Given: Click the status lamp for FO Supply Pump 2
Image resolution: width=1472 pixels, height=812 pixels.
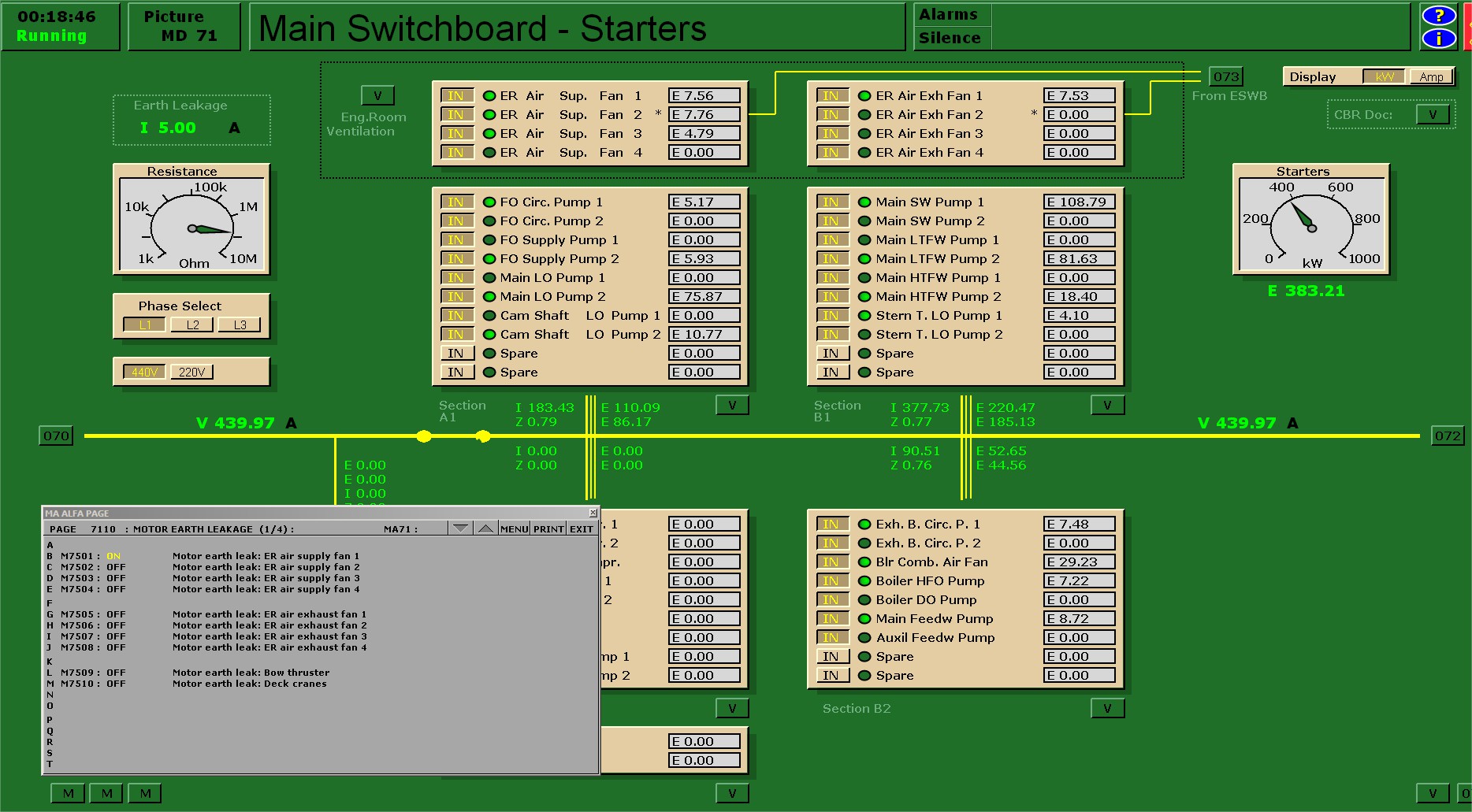Looking at the screenshot, I should click(489, 259).
